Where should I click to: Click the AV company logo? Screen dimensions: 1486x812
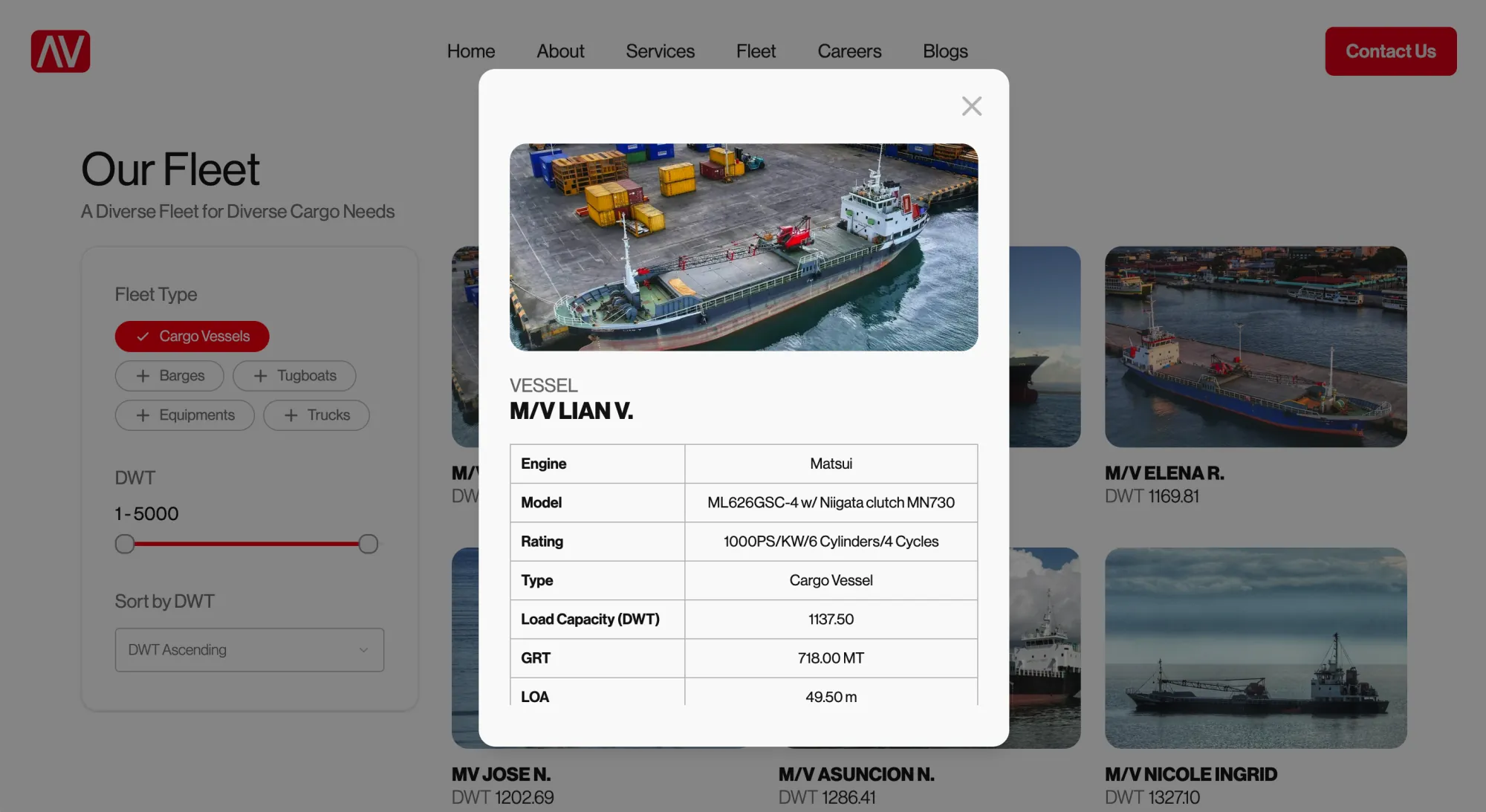tap(60, 51)
